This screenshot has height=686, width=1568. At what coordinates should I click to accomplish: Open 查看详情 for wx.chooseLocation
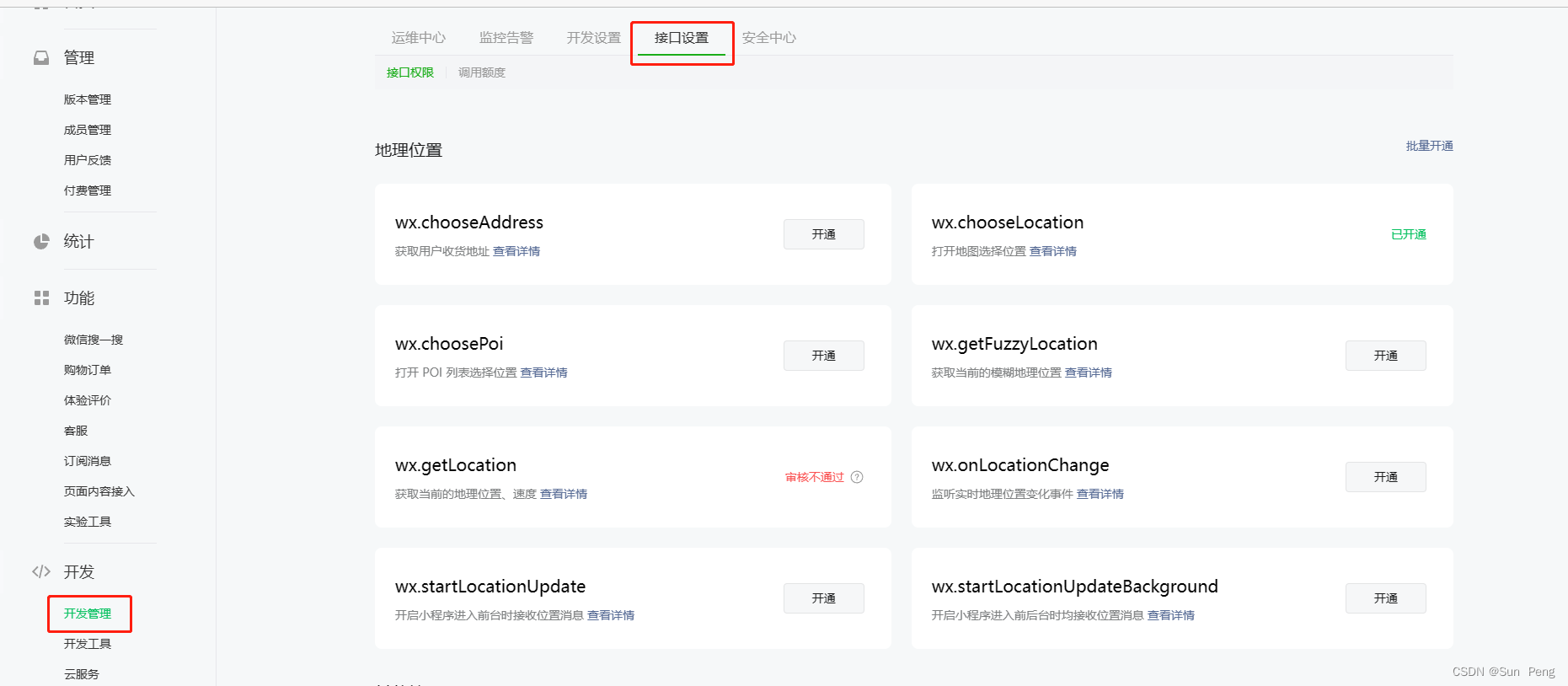click(x=1053, y=251)
